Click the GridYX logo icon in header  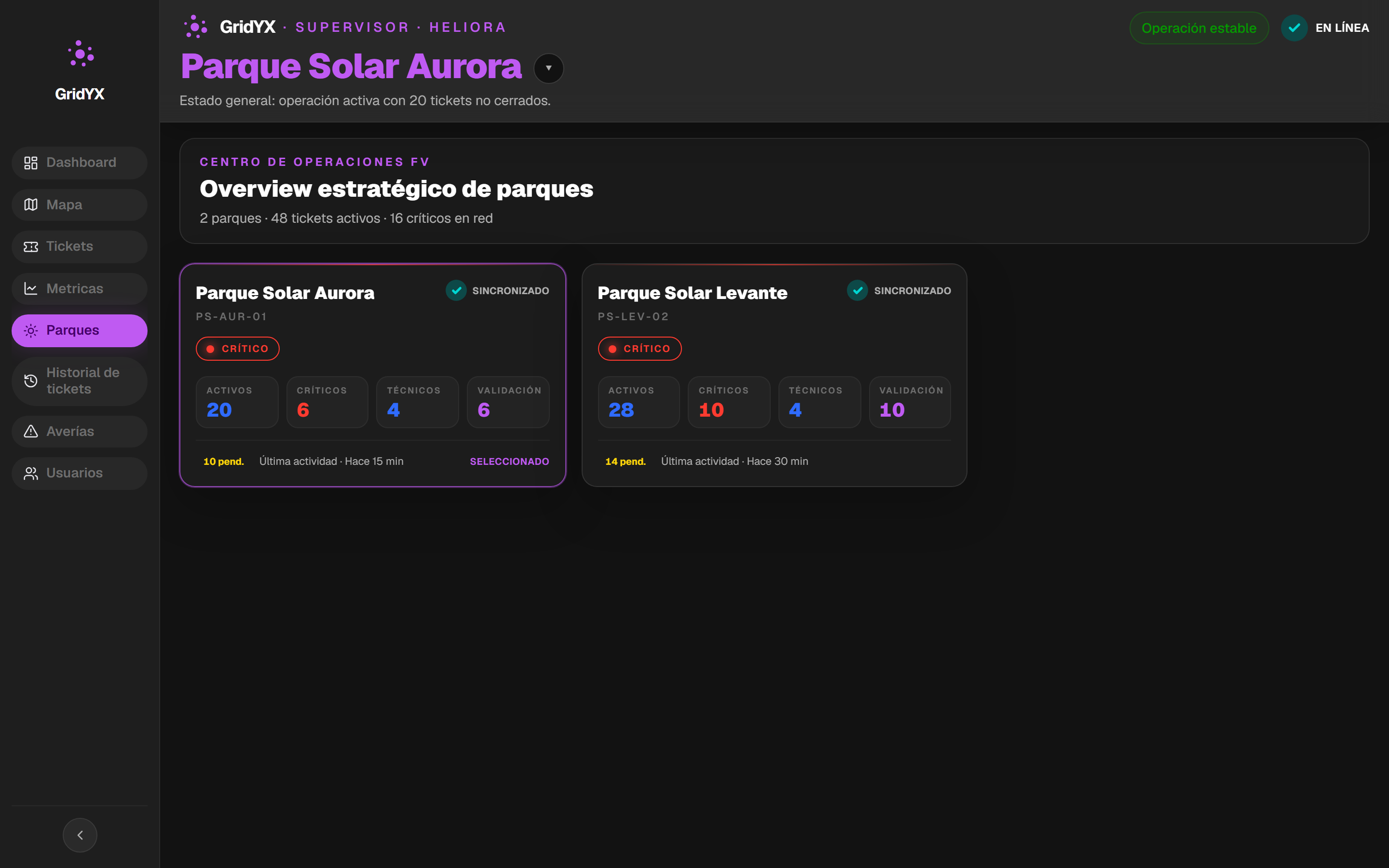pos(195,27)
